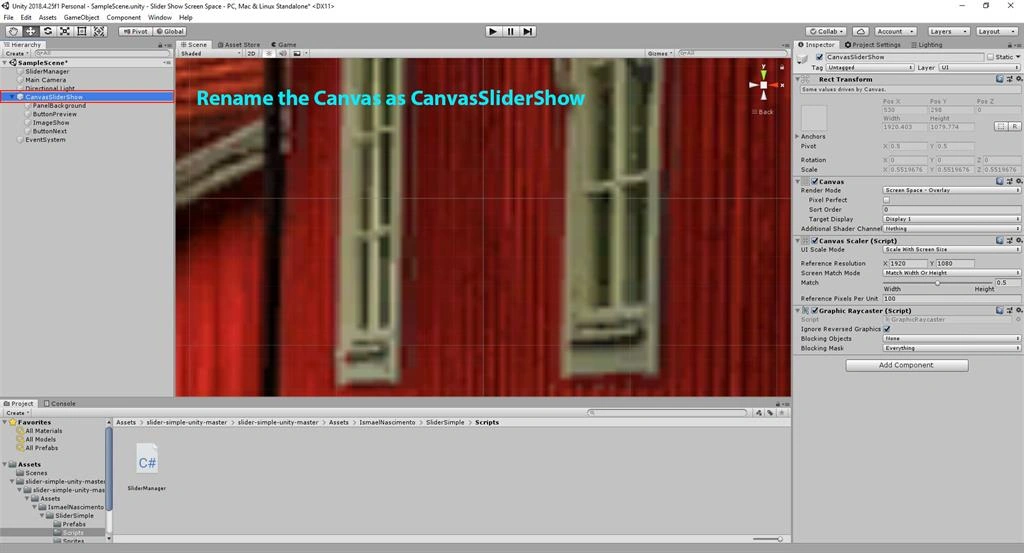1024x553 pixels.
Task: Select the SliderManager C# script asset
Action: click(147, 467)
